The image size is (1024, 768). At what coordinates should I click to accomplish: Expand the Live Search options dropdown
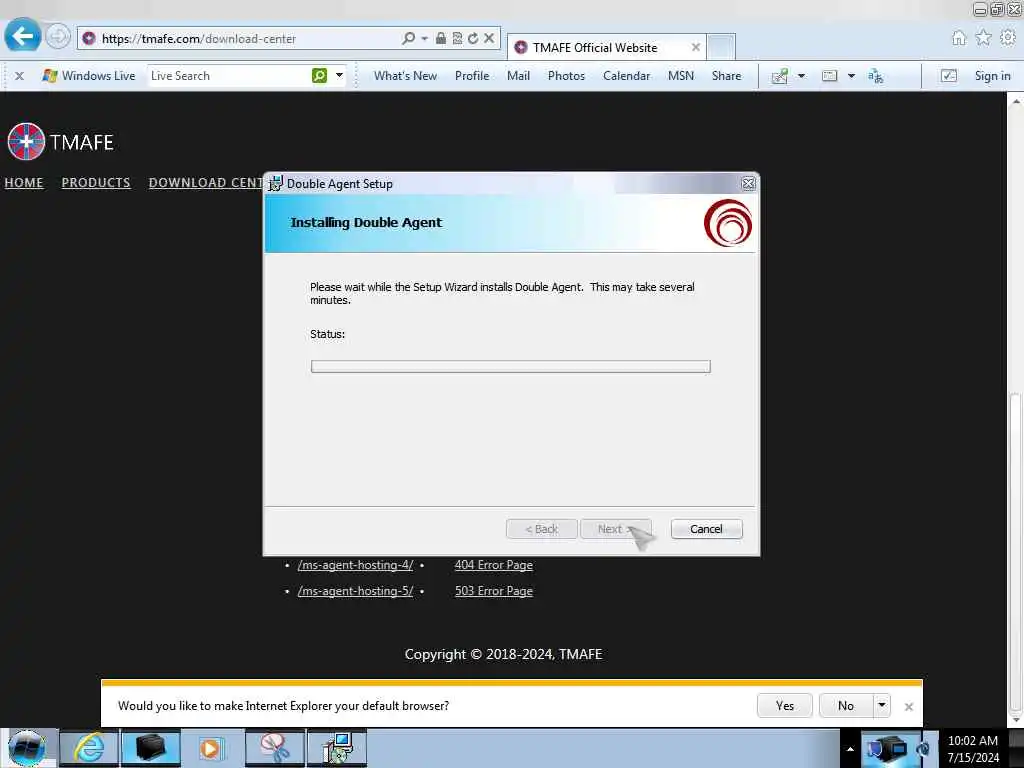tap(340, 76)
